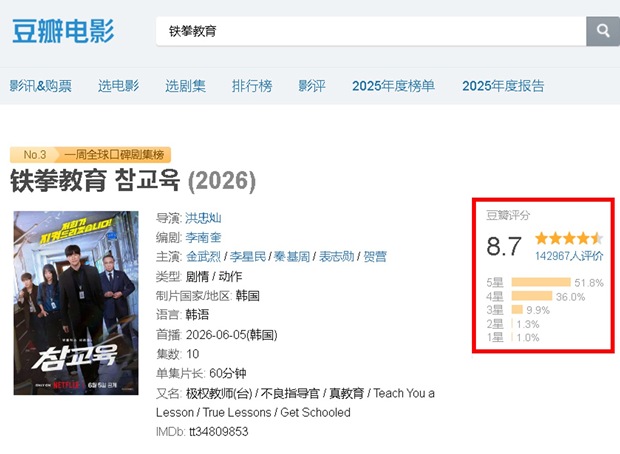Image resolution: width=620 pixels, height=454 pixels.
Task: Click the 참교육 poster thumbnail
Action: (x=76, y=303)
